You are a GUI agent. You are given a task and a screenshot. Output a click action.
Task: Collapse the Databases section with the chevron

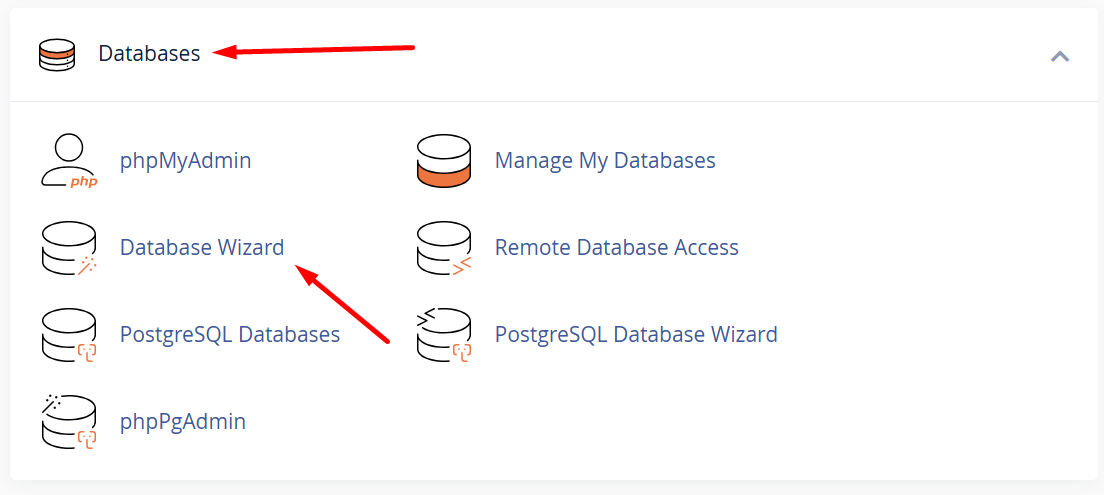pos(1060,56)
